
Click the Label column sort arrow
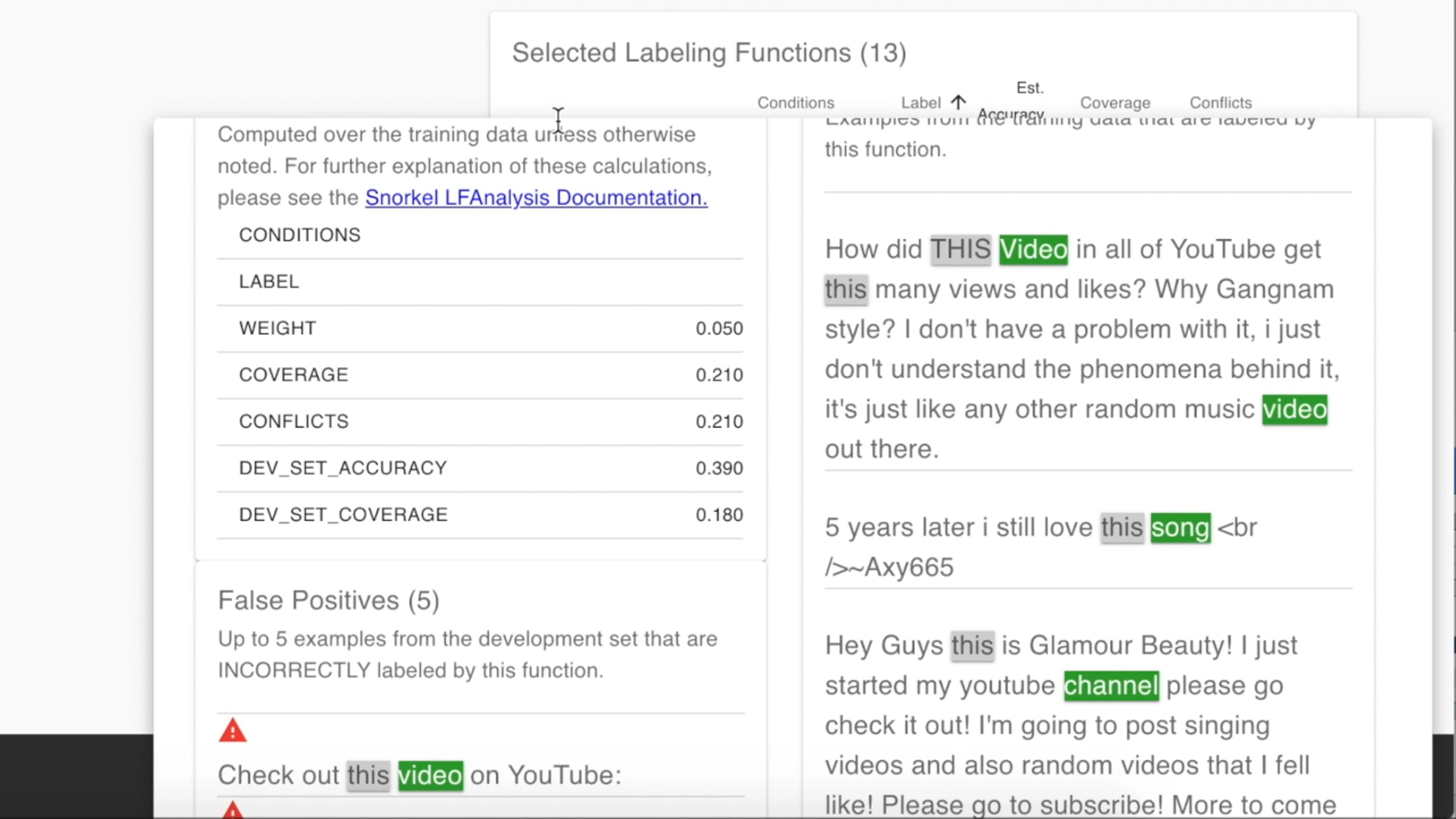click(958, 102)
